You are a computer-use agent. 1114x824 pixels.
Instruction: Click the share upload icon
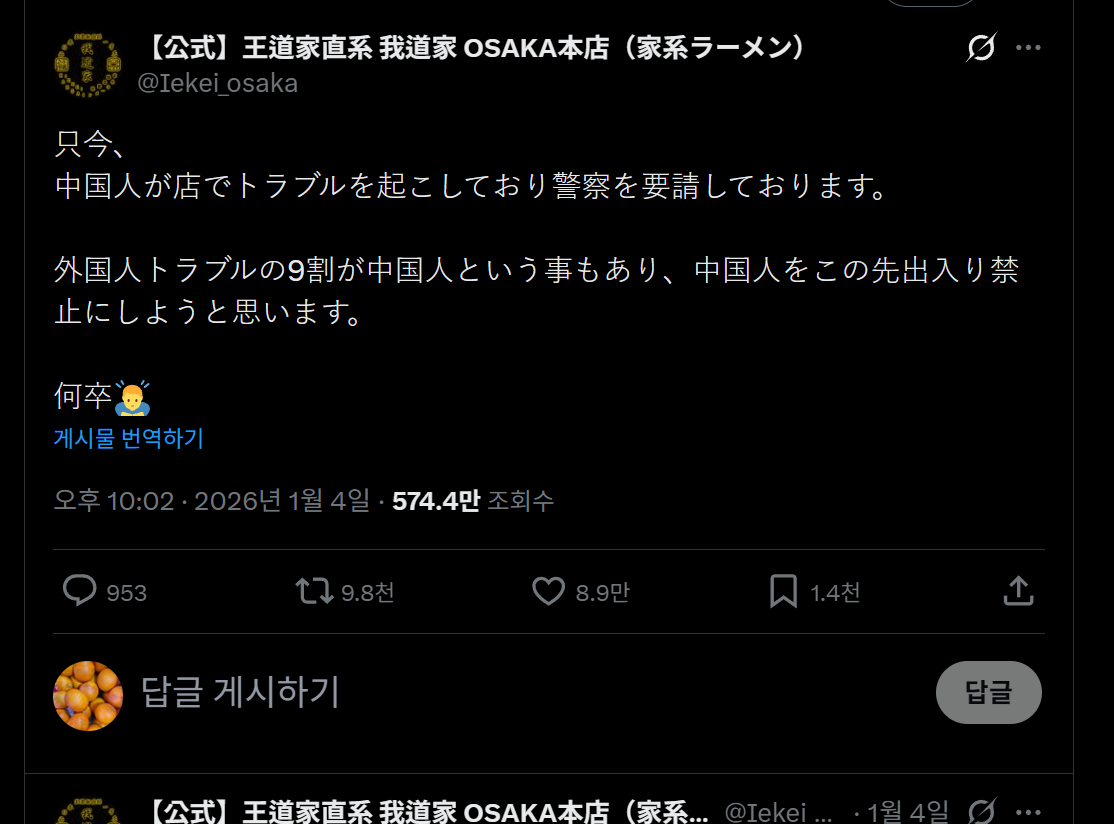click(x=1018, y=591)
